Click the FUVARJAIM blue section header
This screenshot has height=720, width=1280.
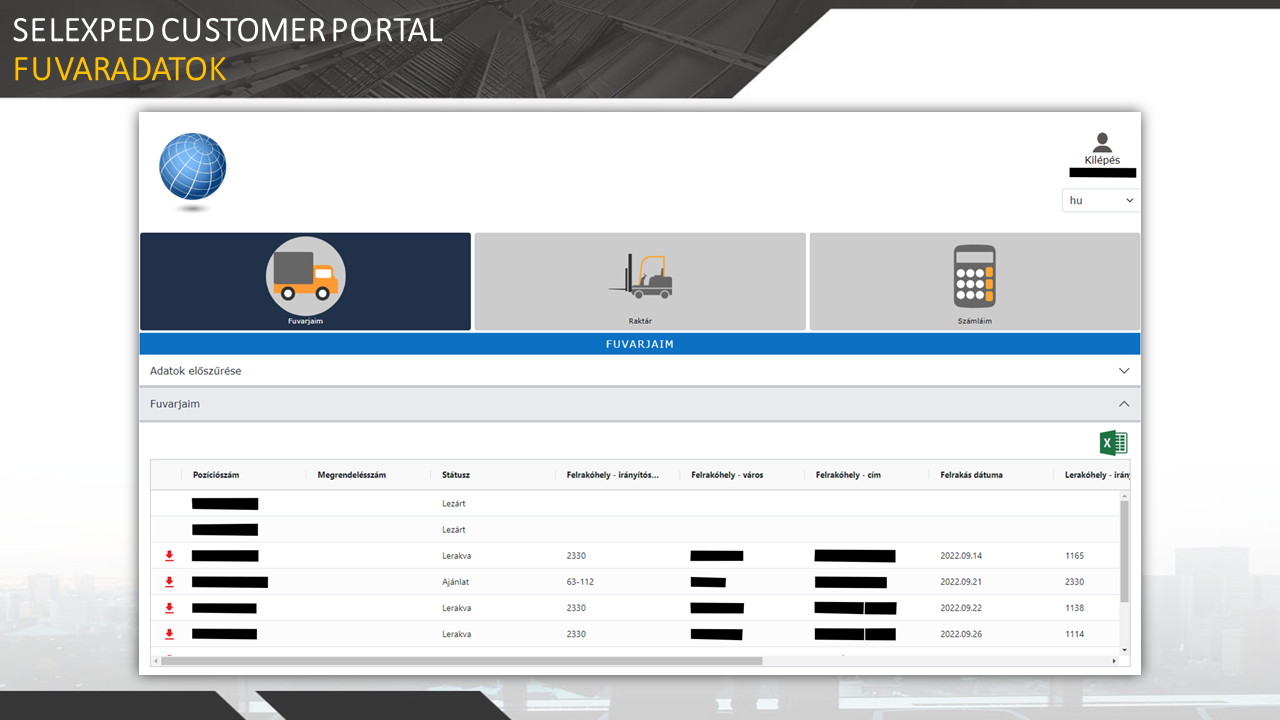pos(640,344)
